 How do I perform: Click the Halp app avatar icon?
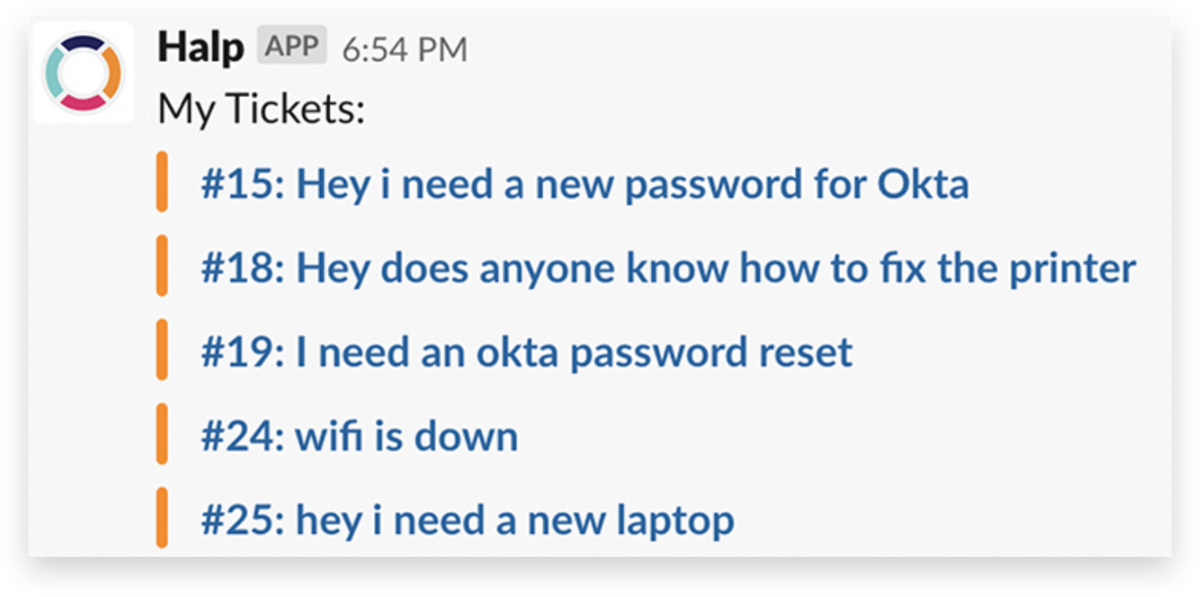[x=84, y=73]
